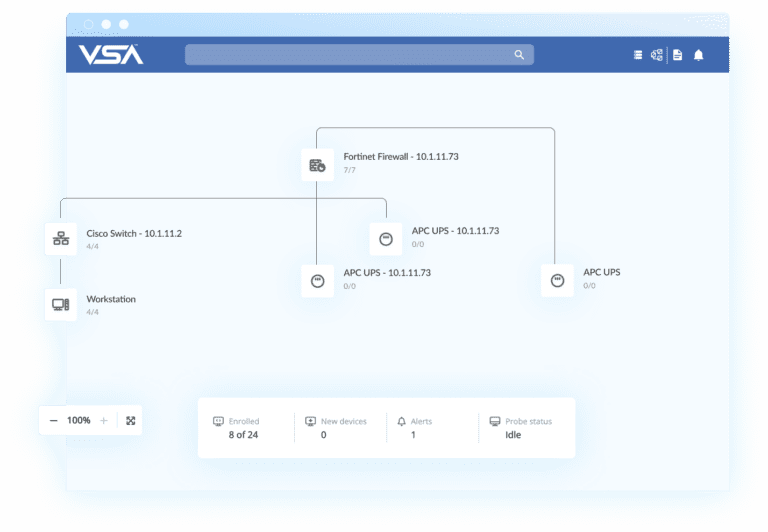Click the Fortinet Firewall - 10.1.11.73 label
The width and height of the screenshot is (768, 532).
coord(401,157)
